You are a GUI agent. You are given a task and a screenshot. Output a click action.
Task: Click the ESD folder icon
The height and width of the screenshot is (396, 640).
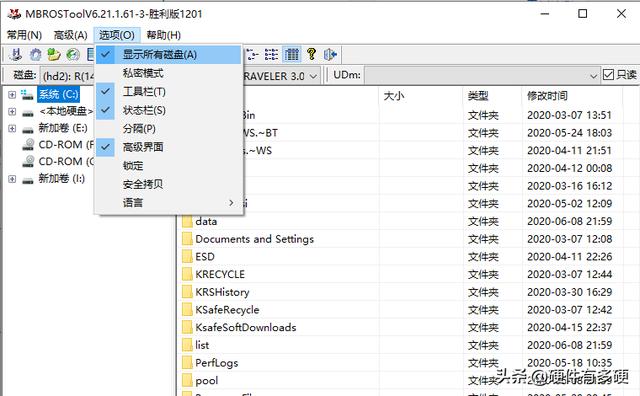(x=187, y=257)
